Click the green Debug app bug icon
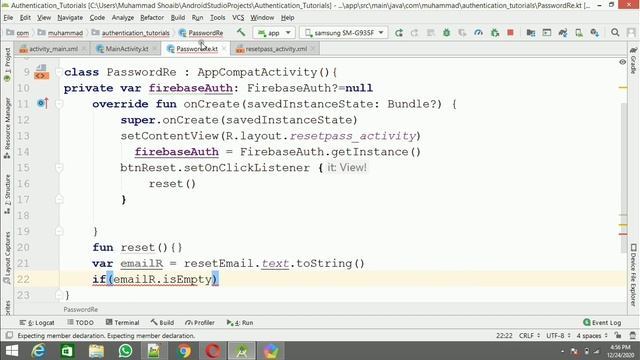Screen dimensions: 640x360 pyautogui.click(x=447, y=33)
